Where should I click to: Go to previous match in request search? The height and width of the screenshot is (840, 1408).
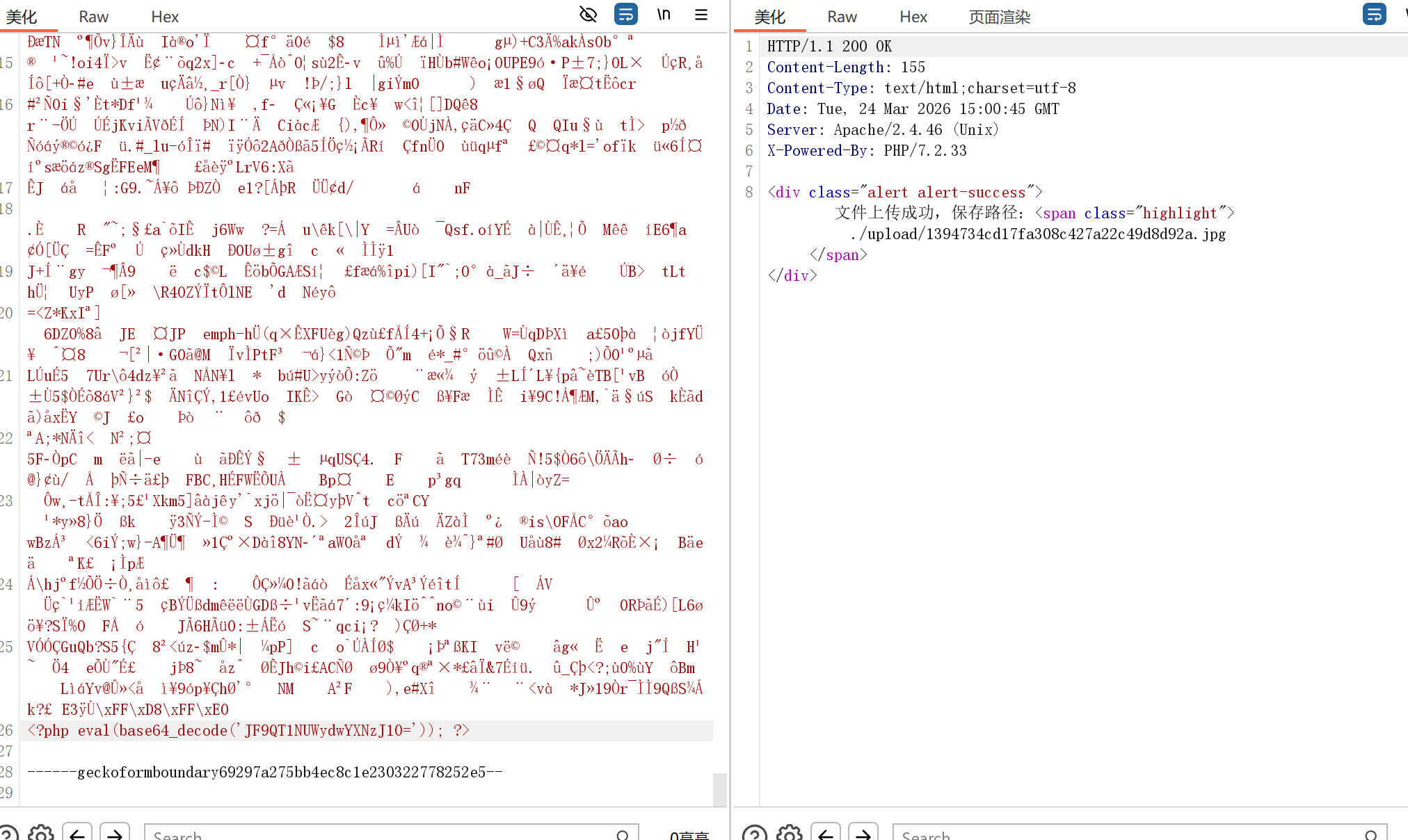[77, 833]
